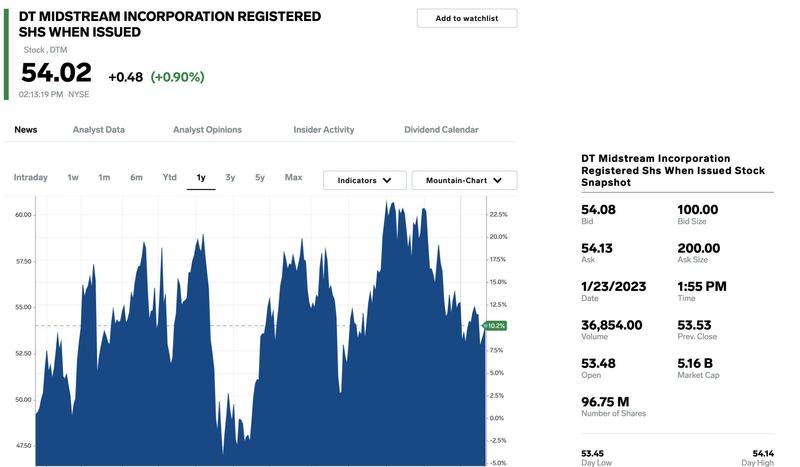Click the 54.14 Day High value
800x467 pixels.
[763, 453]
